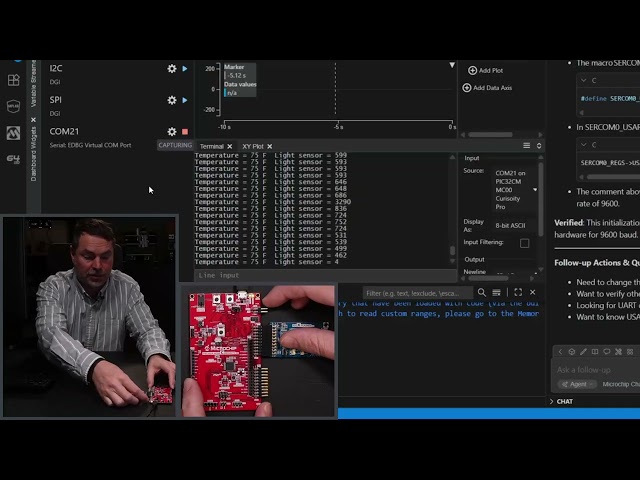Viewport: 640px width, 480px height.
Task: Open the Source COM21 dropdown
Action: tap(516, 190)
